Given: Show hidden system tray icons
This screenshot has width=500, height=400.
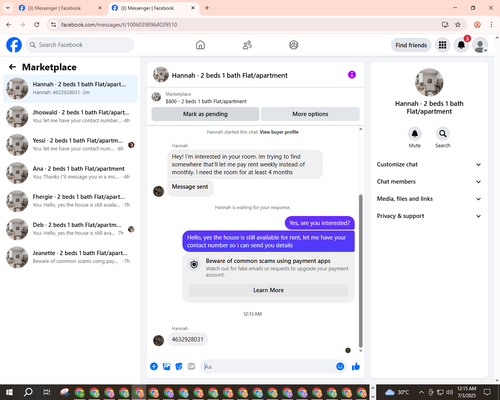Looking at the screenshot, I should (x=421, y=392).
